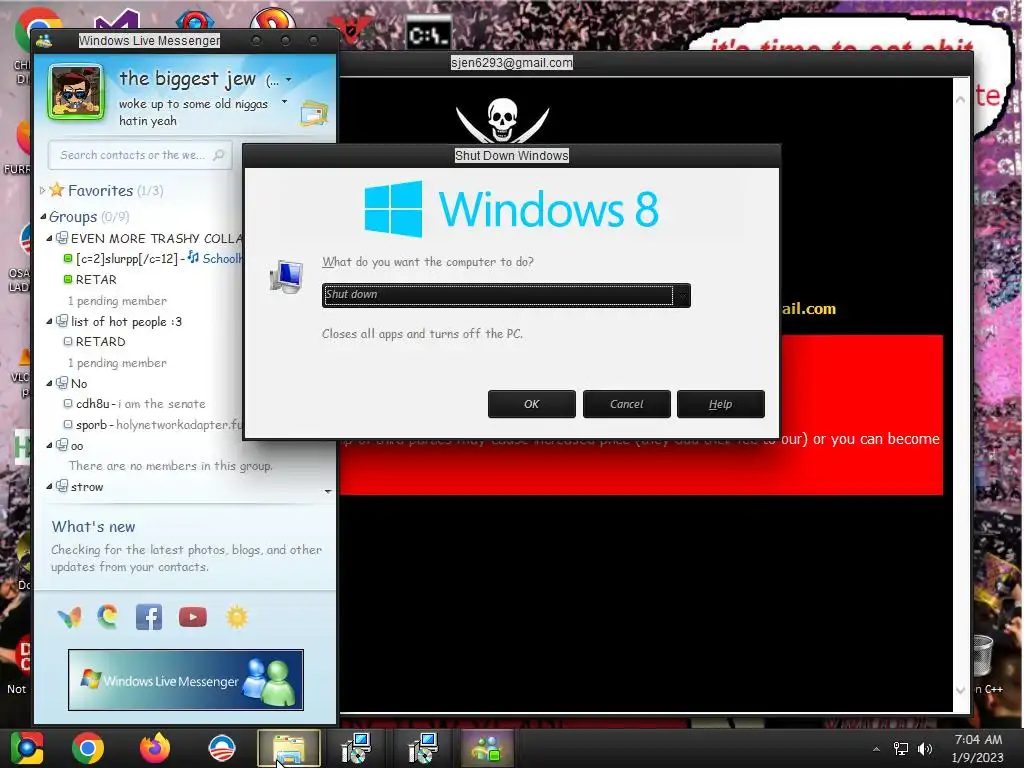Open the sun weather icon in Messenger
This screenshot has height=768, width=1024.
click(236, 617)
